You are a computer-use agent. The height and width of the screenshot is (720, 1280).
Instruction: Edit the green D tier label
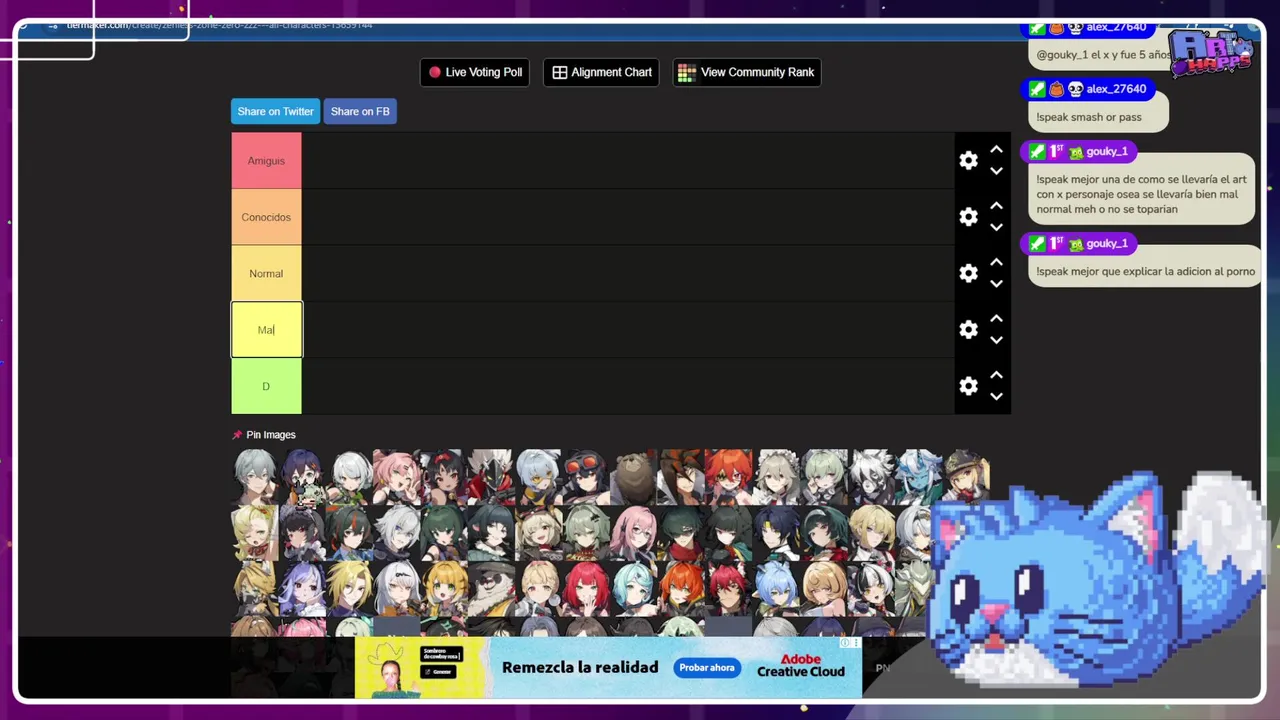click(x=266, y=386)
